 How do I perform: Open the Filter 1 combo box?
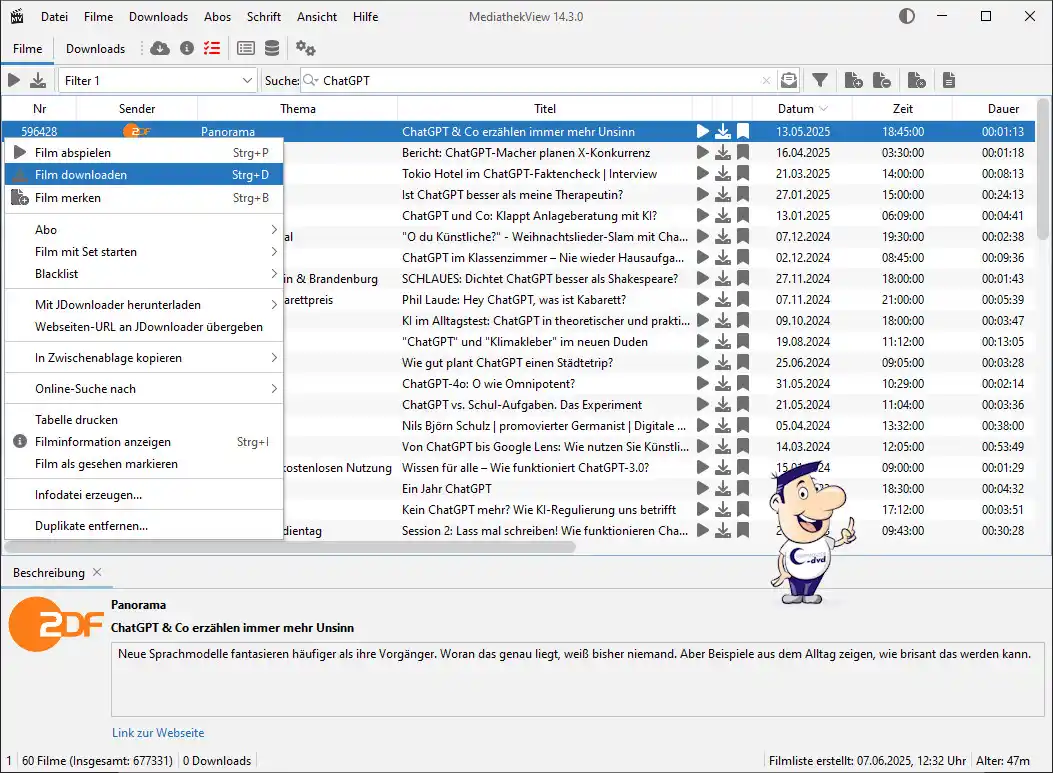(158, 81)
